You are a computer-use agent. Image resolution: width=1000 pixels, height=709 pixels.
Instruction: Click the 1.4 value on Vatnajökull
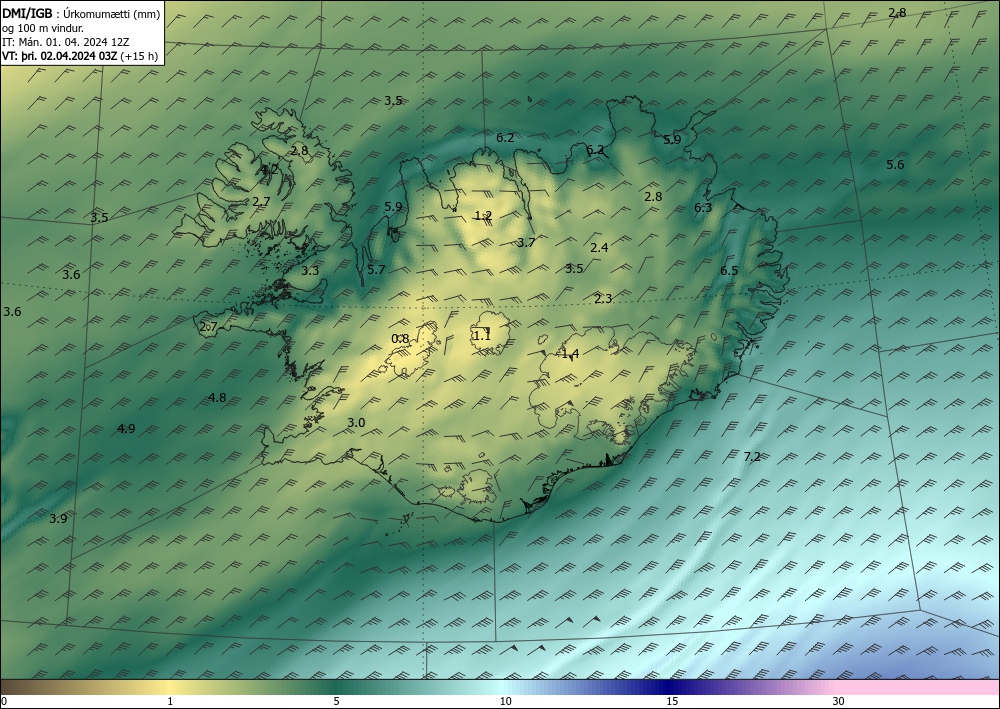click(570, 353)
